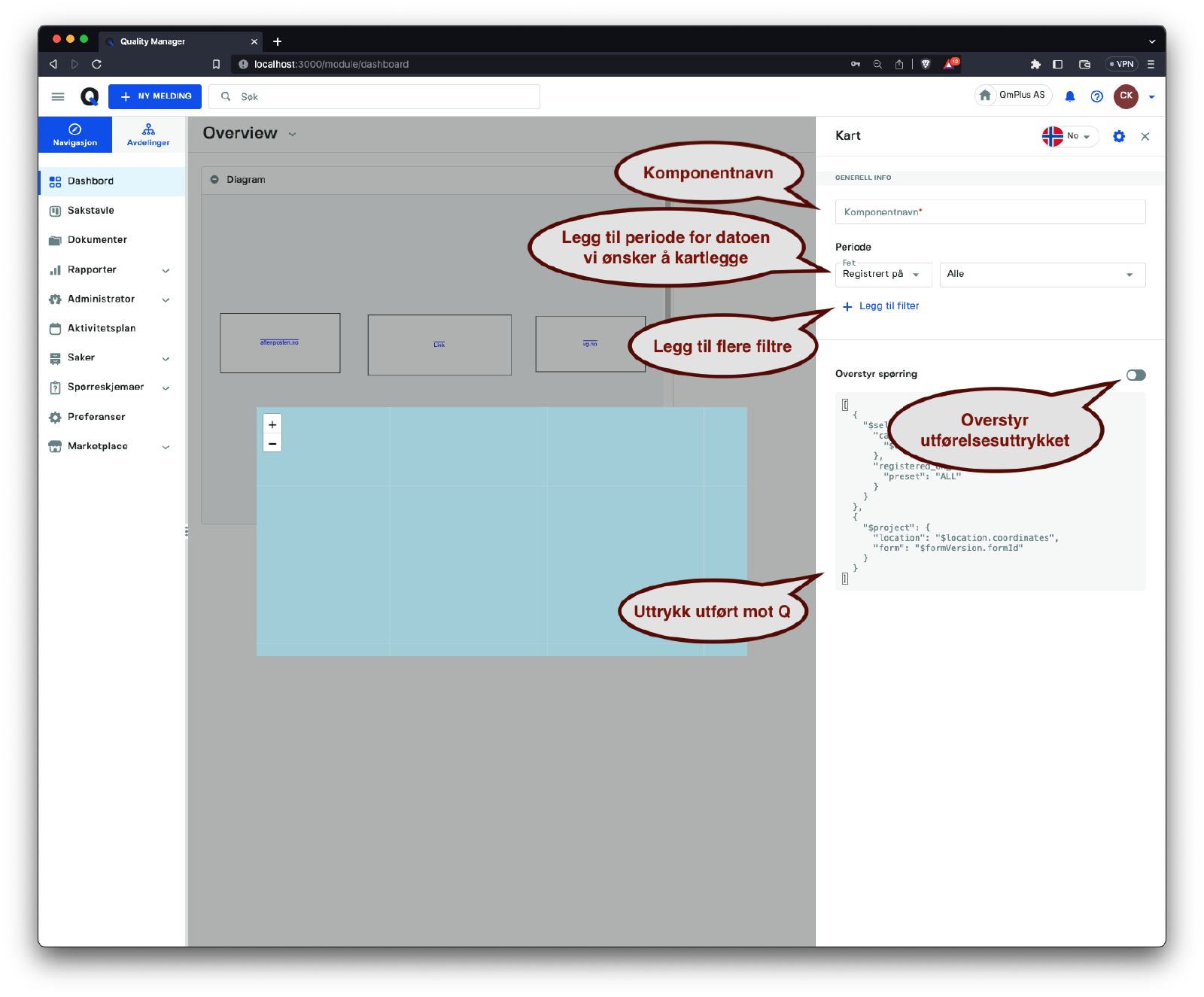This screenshot has width=1204, height=997.
Task: Click the map zoom in button
Action: [272, 424]
